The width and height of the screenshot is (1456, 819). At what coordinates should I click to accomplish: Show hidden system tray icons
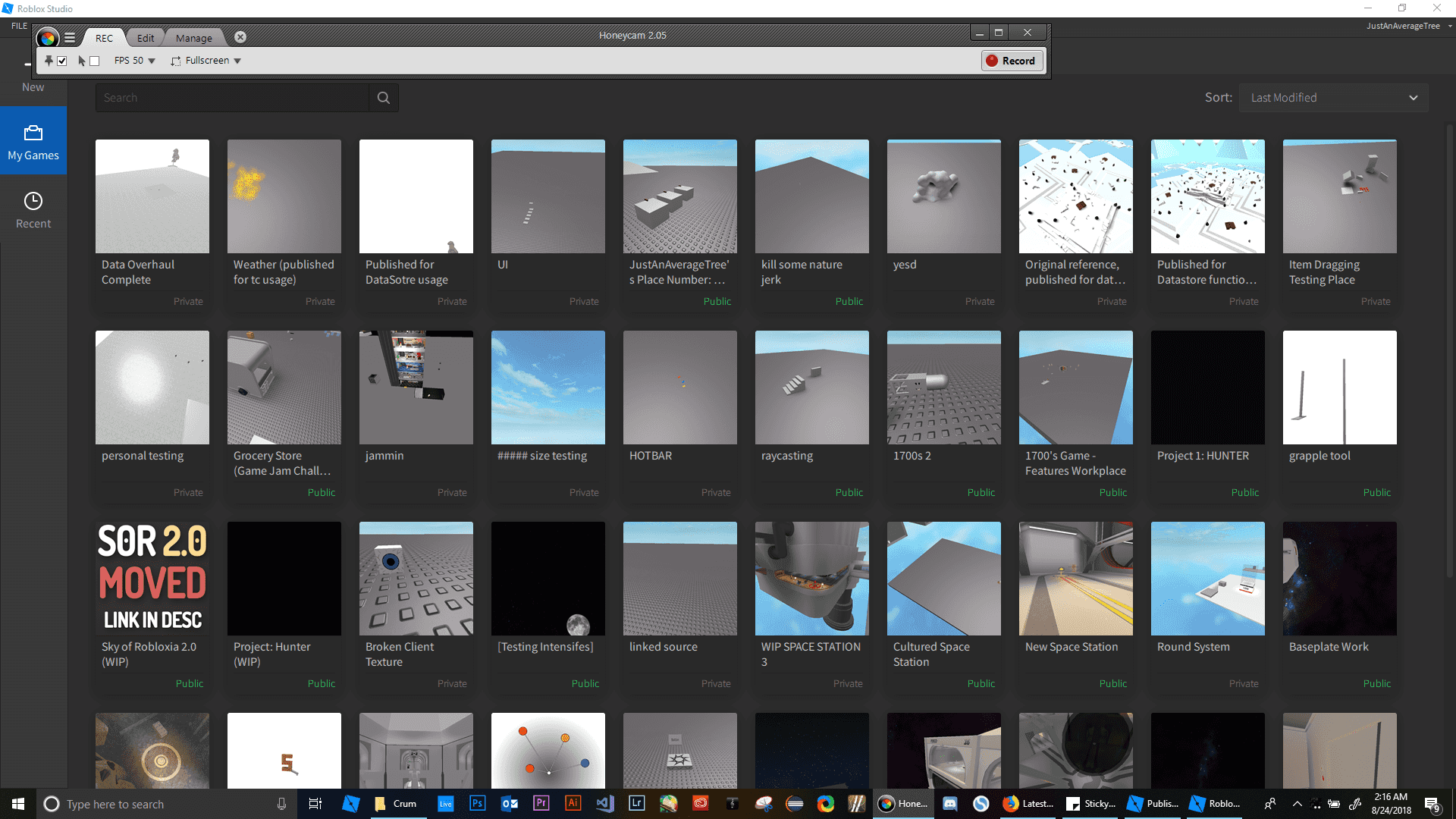(x=1297, y=804)
